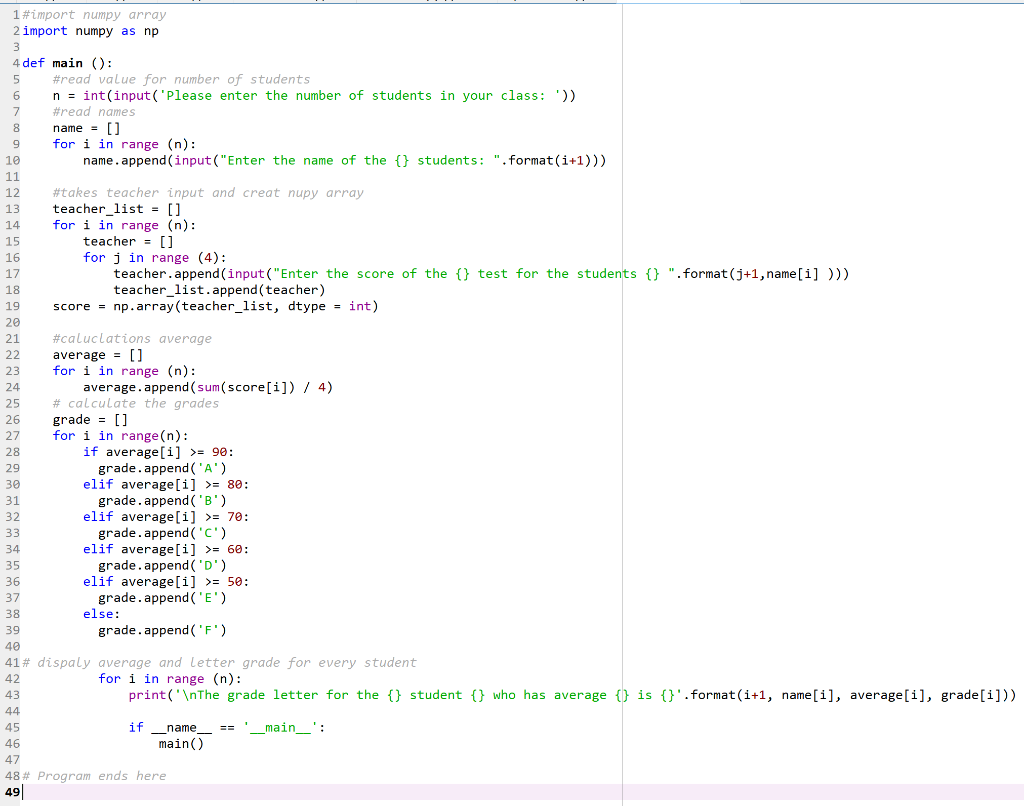Click the "if __name__ == '__main__':" line
Image resolution: width=1024 pixels, height=806 pixels.
[x=227, y=728]
